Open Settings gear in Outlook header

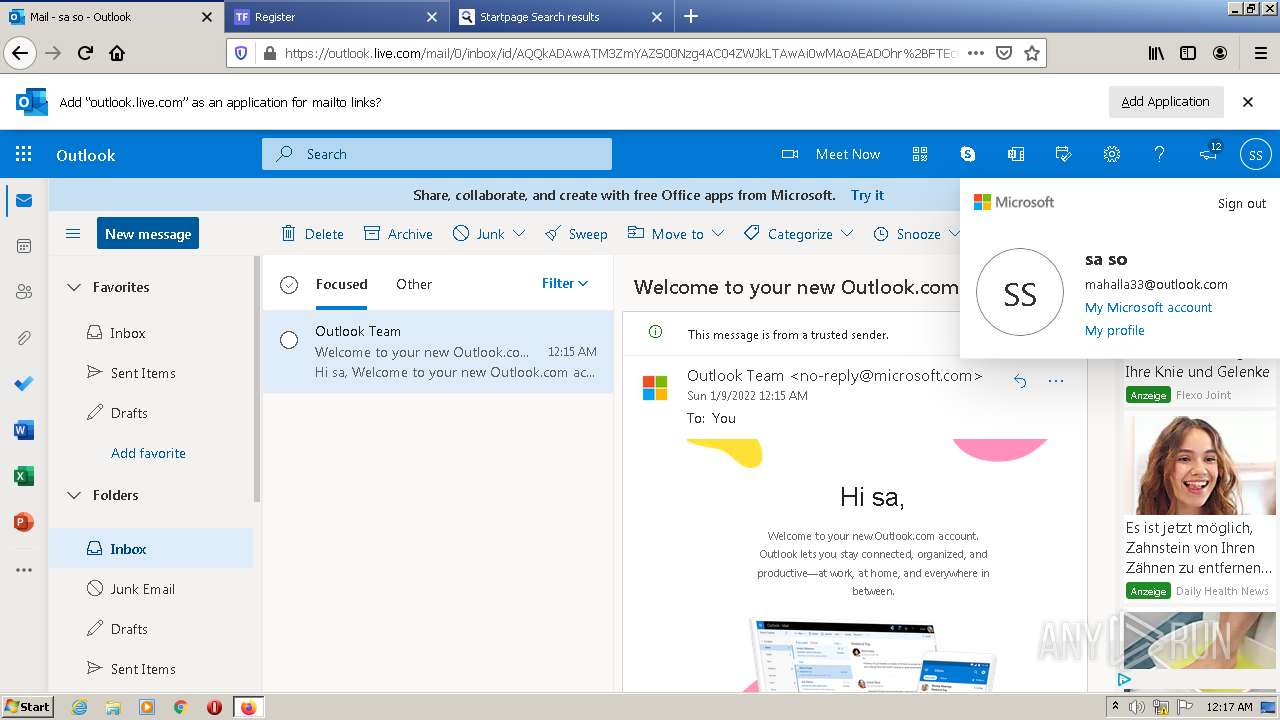1112,154
